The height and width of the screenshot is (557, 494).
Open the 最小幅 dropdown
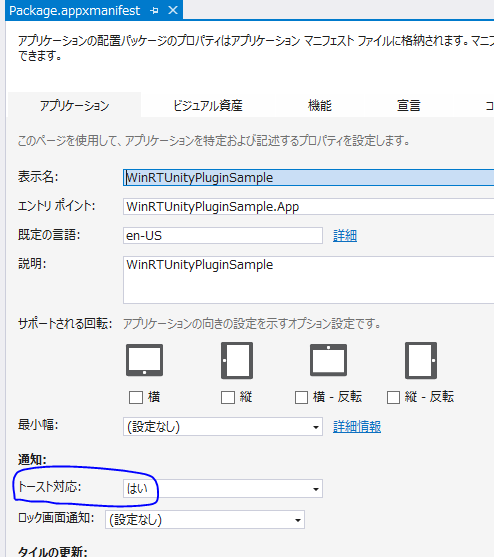[223, 427]
